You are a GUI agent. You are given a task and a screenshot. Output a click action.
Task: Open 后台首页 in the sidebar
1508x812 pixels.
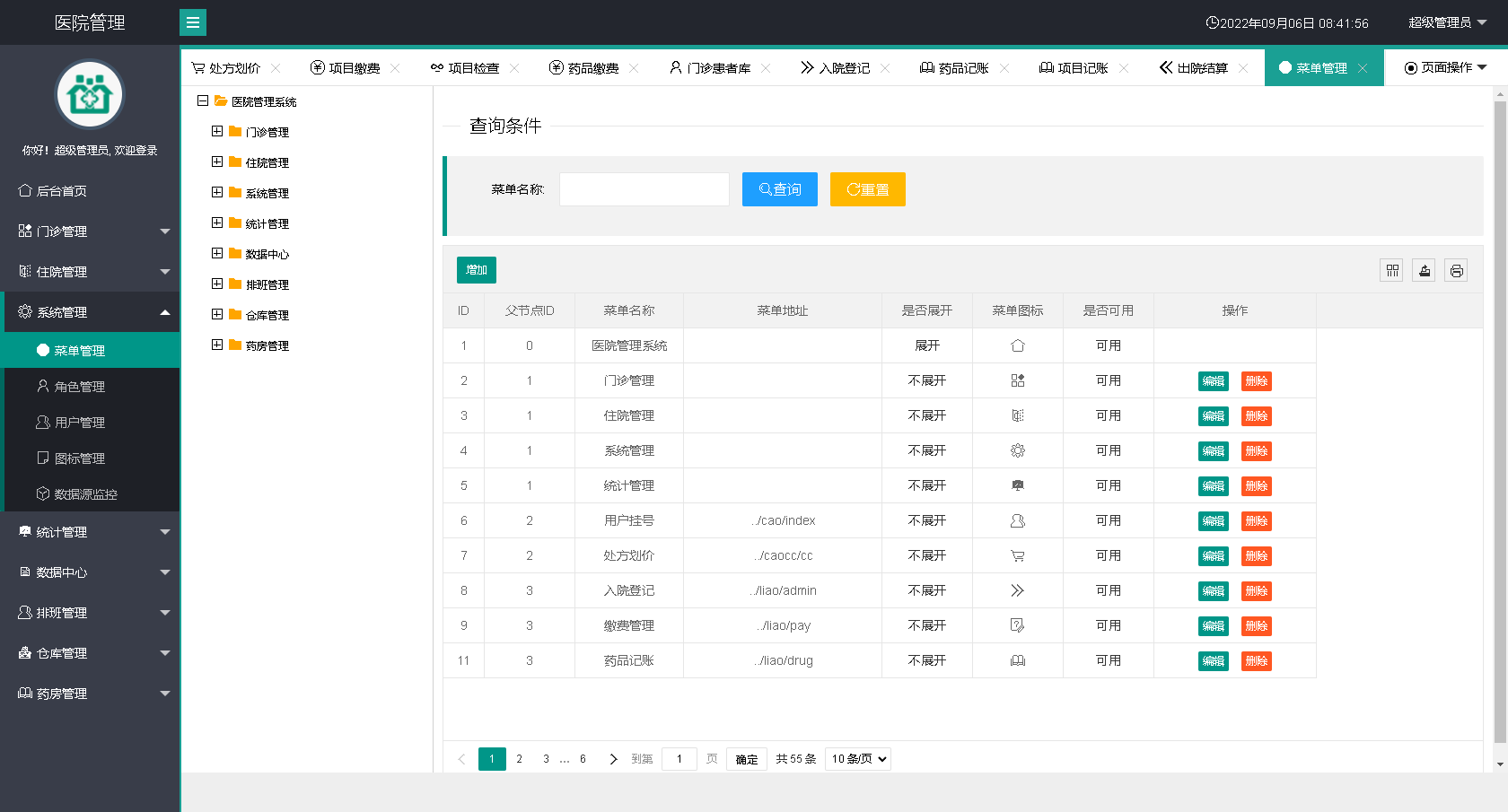point(90,190)
